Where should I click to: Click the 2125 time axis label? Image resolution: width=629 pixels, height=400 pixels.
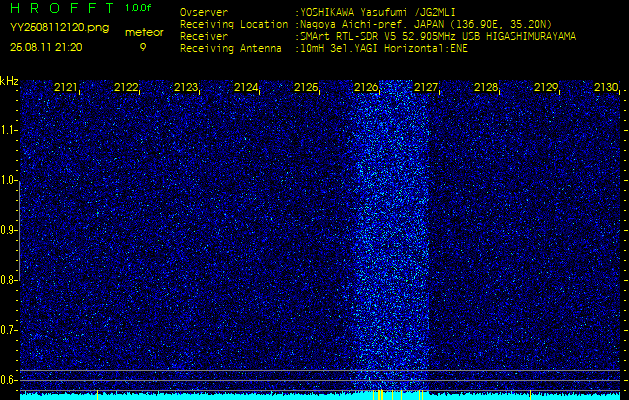(x=306, y=87)
